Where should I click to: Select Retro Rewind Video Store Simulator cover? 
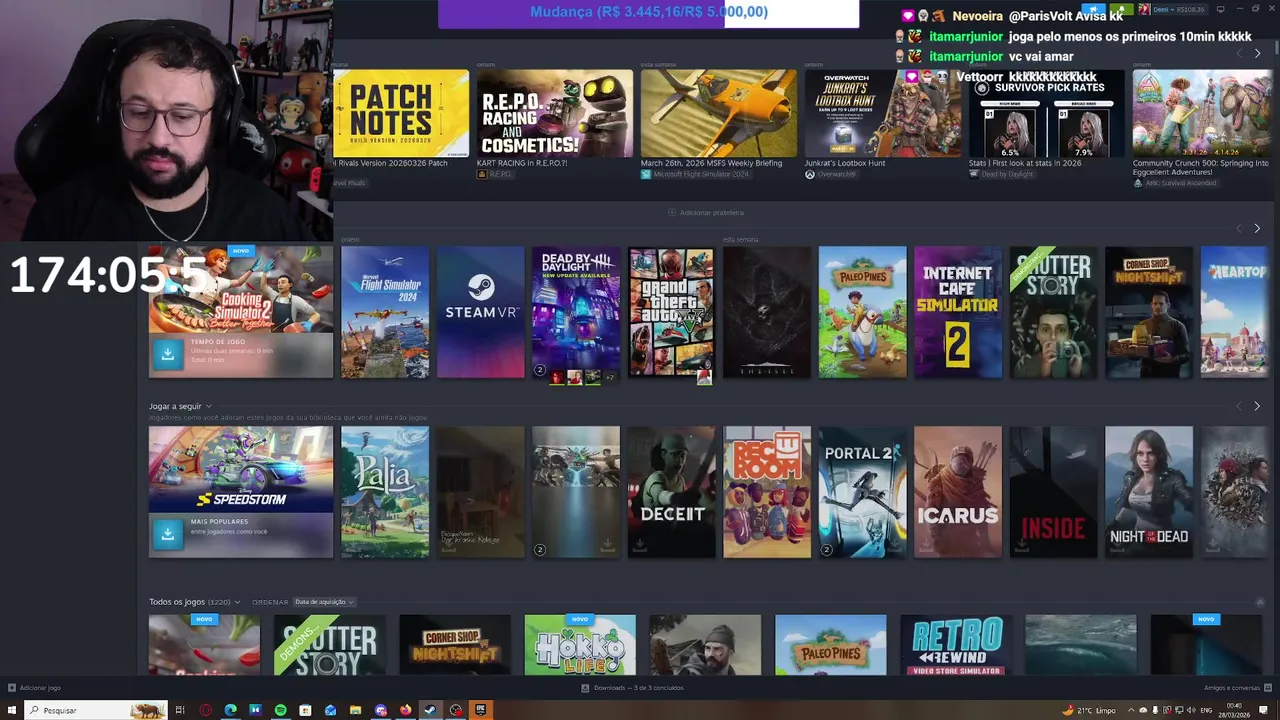956,645
